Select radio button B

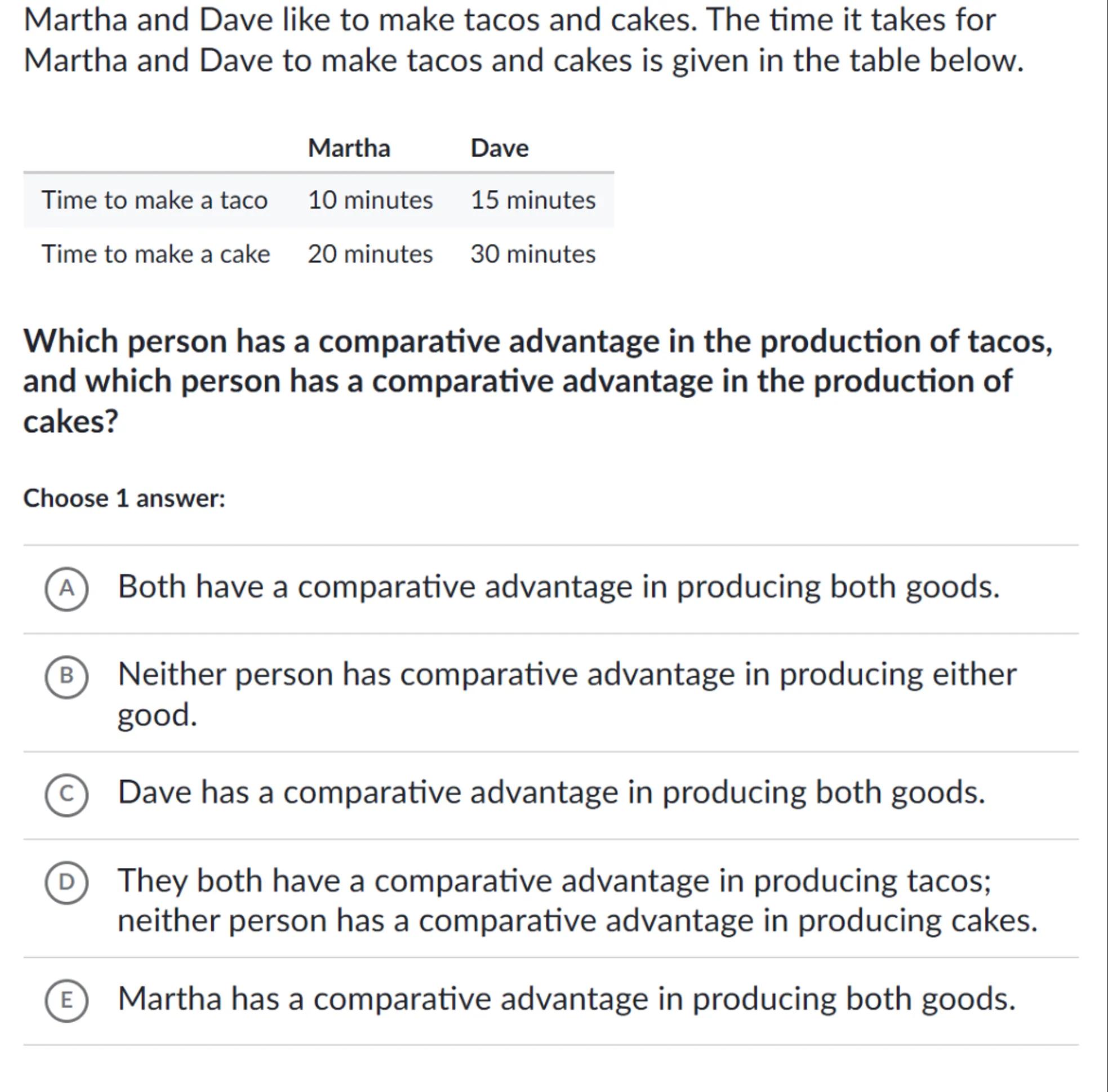click(66, 677)
